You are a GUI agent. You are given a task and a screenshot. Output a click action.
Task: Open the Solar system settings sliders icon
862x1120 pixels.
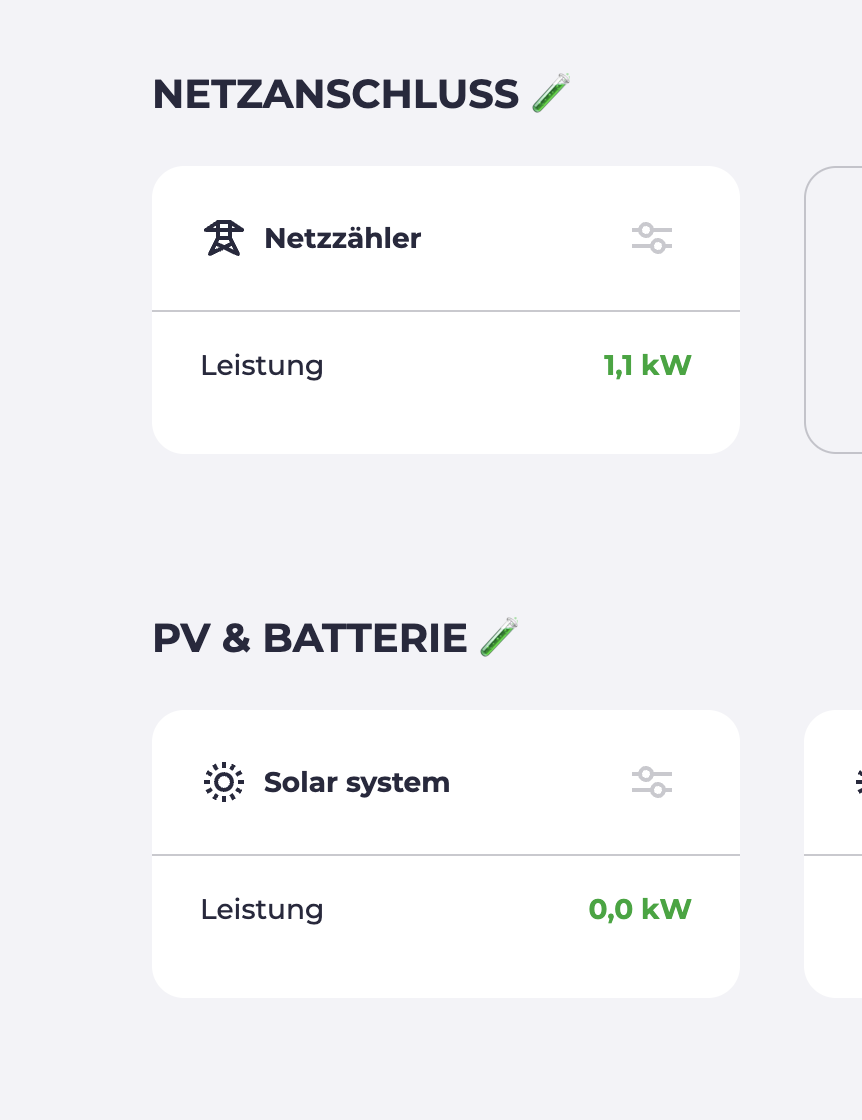coord(652,782)
